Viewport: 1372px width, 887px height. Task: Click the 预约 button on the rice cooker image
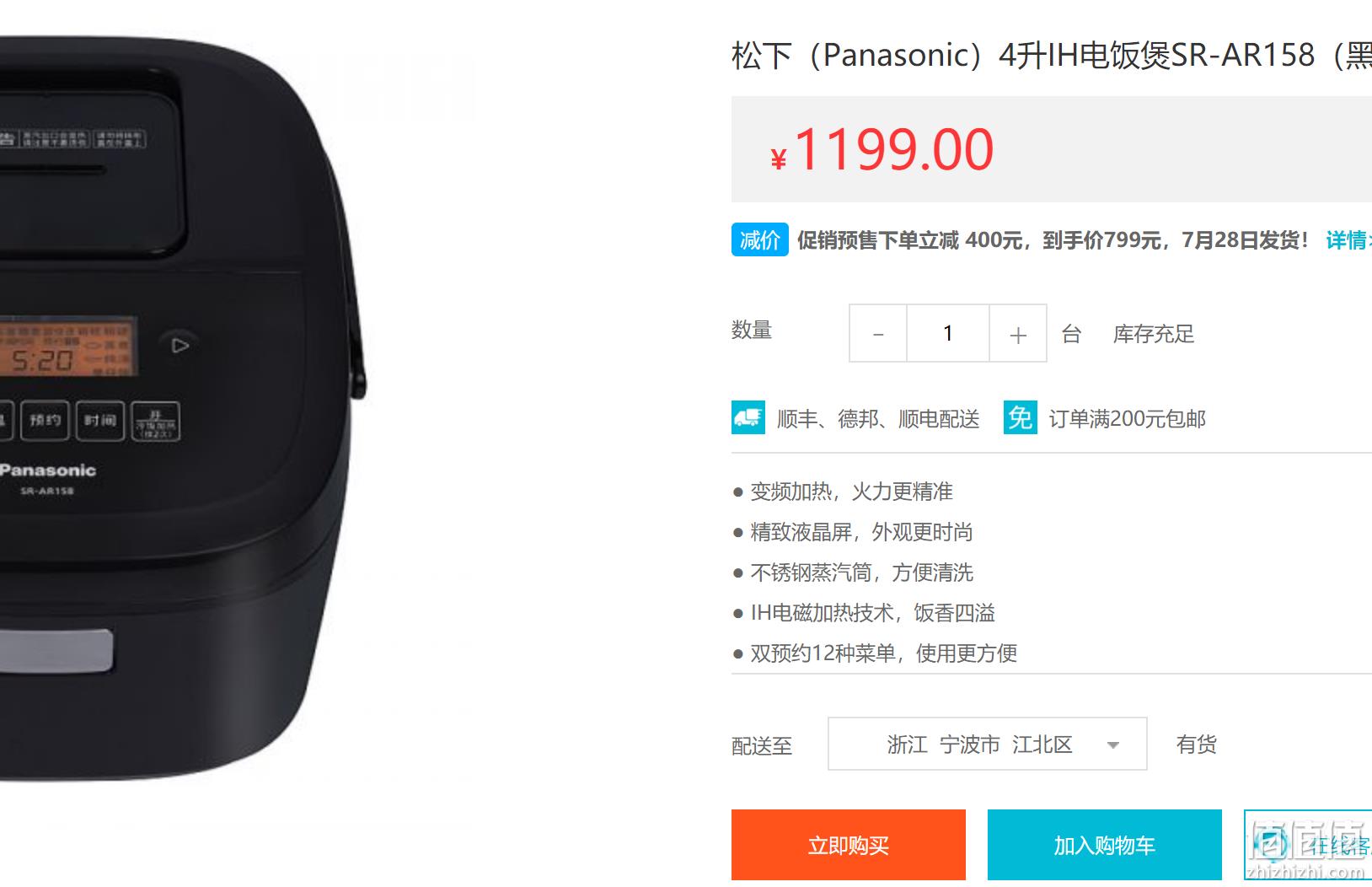point(46,420)
